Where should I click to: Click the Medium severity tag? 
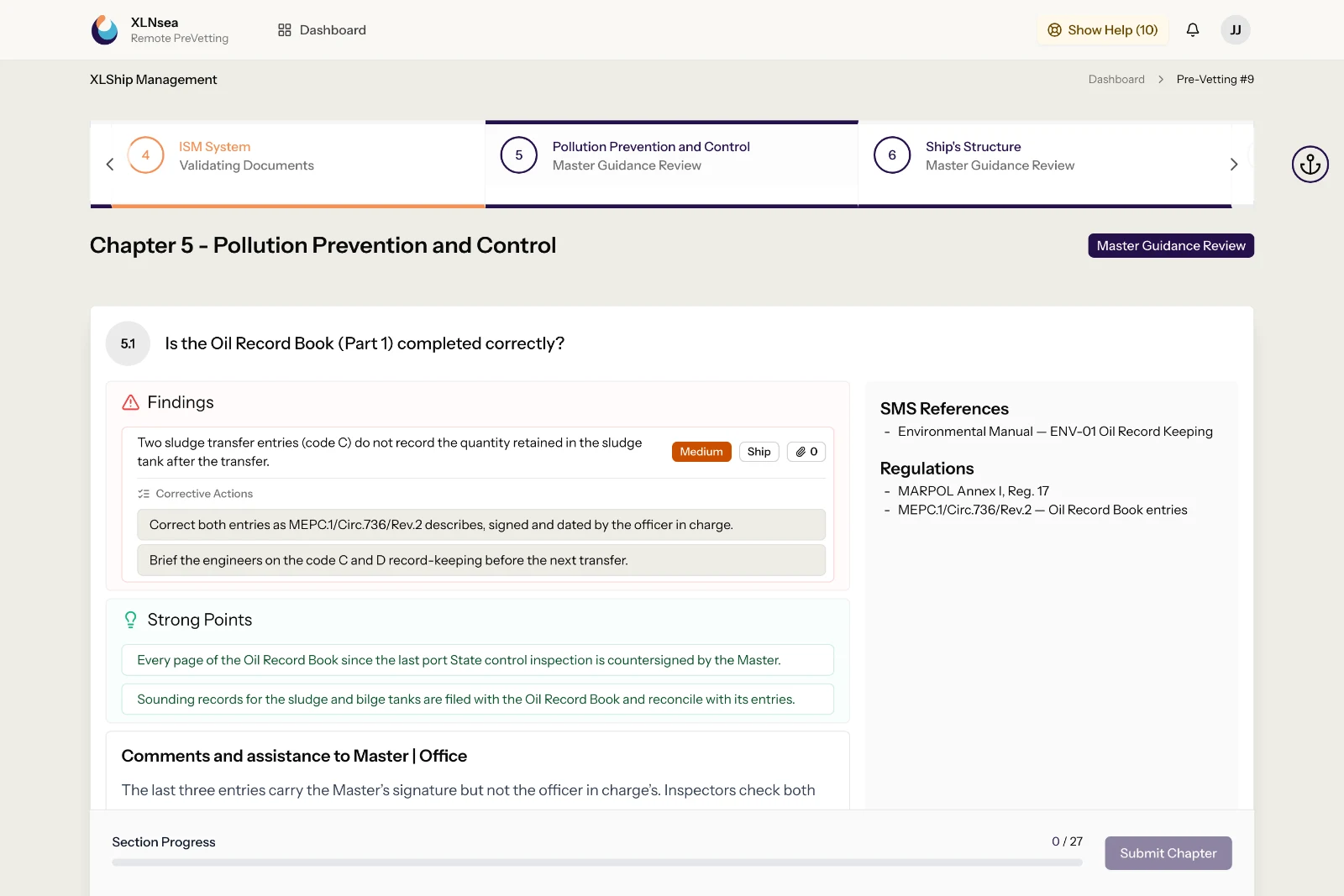pyautogui.click(x=701, y=452)
